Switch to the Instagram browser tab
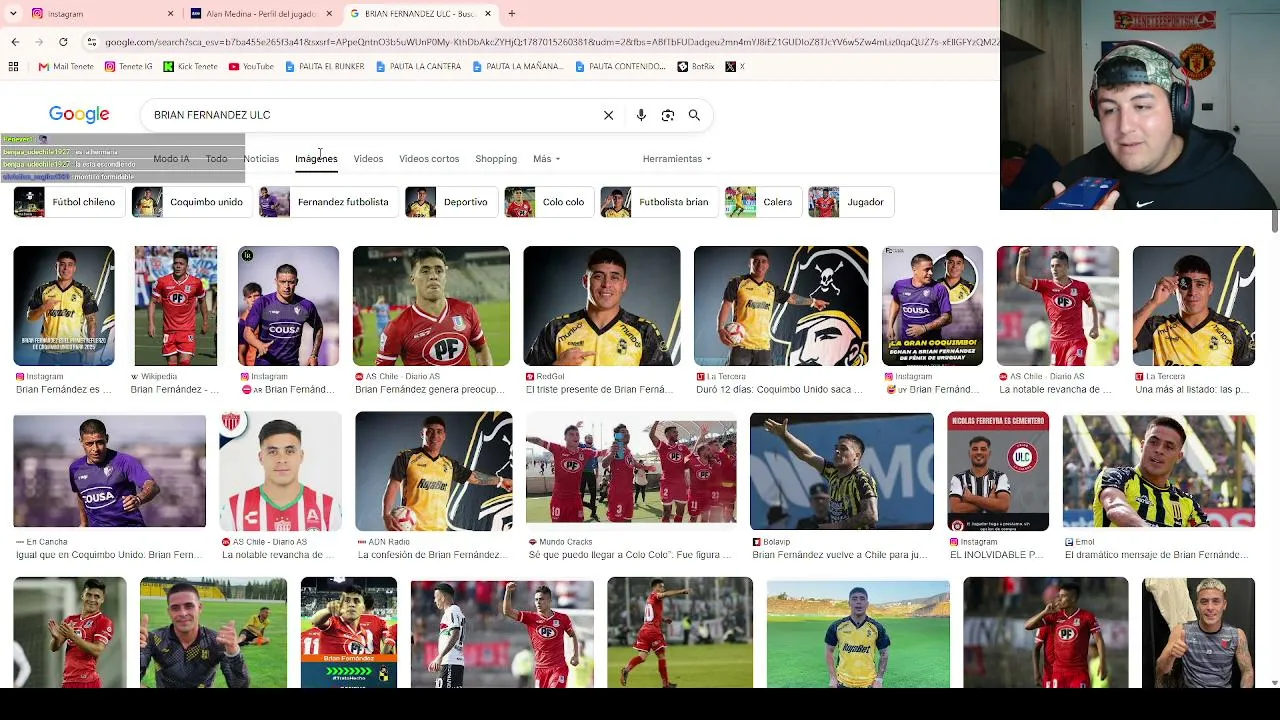The height and width of the screenshot is (720, 1280). coord(100,14)
